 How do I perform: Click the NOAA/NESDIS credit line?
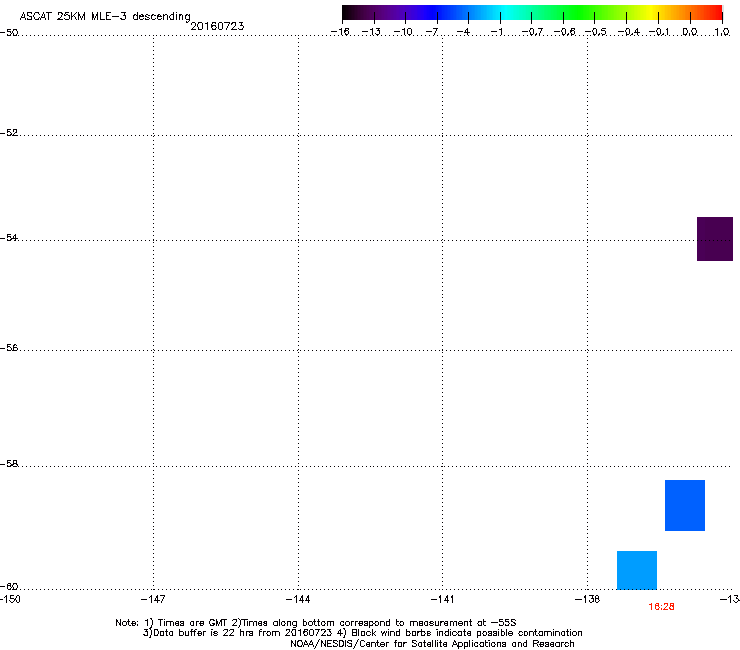pos(432,644)
